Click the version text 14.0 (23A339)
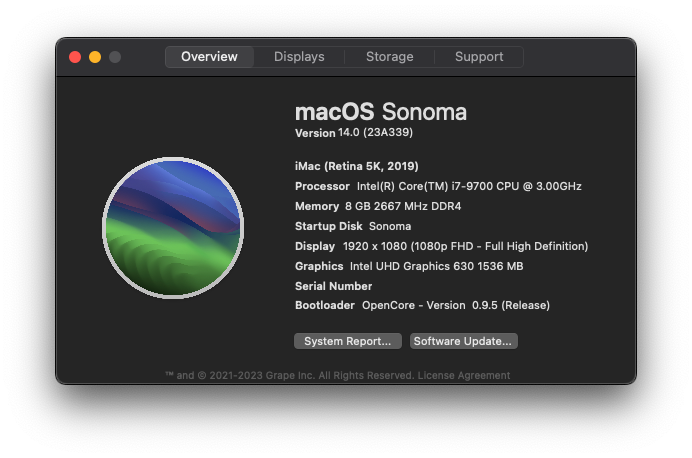The image size is (692, 458). pyautogui.click(x=376, y=132)
